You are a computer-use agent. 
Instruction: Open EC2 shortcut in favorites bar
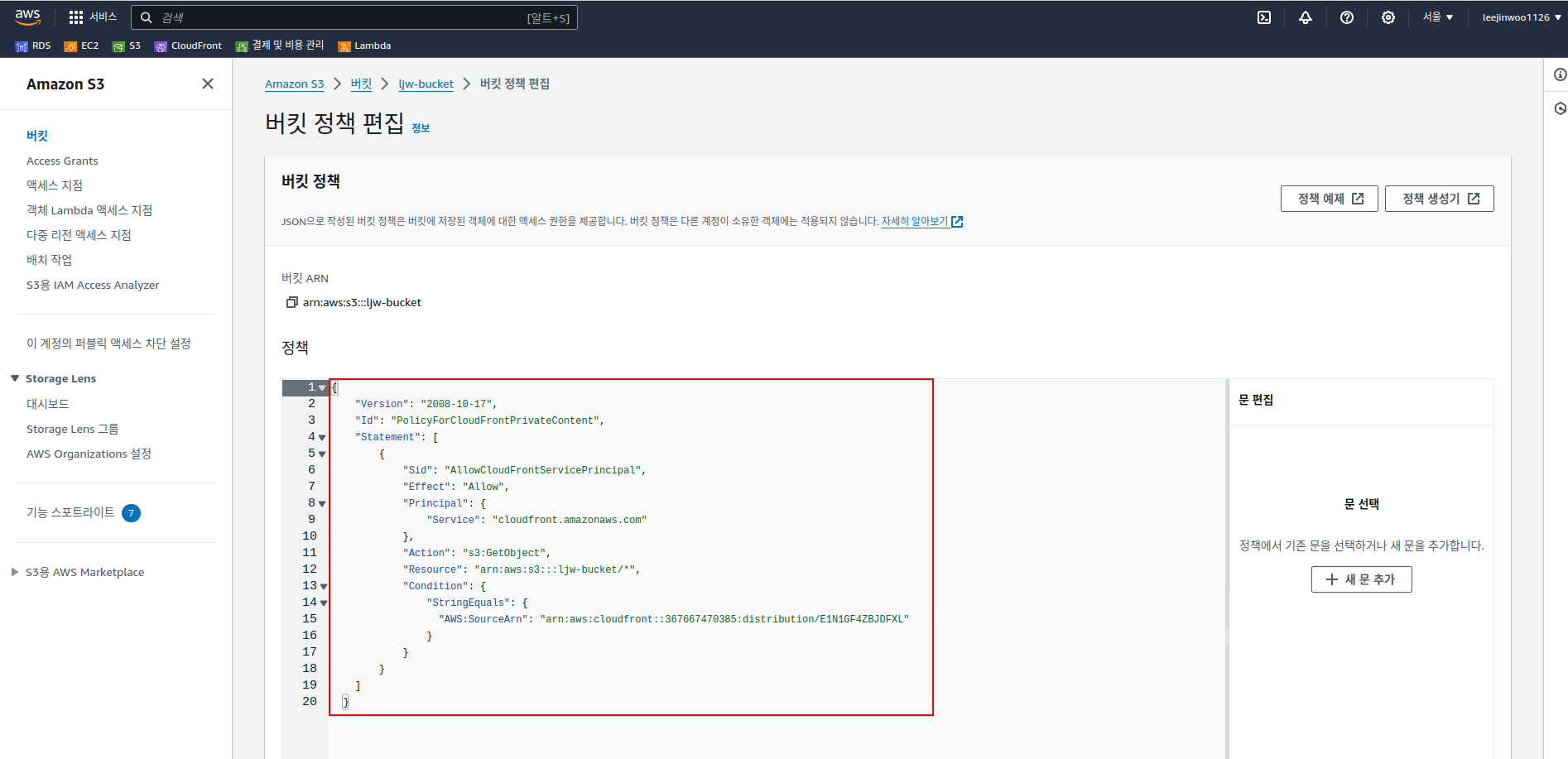[x=81, y=46]
